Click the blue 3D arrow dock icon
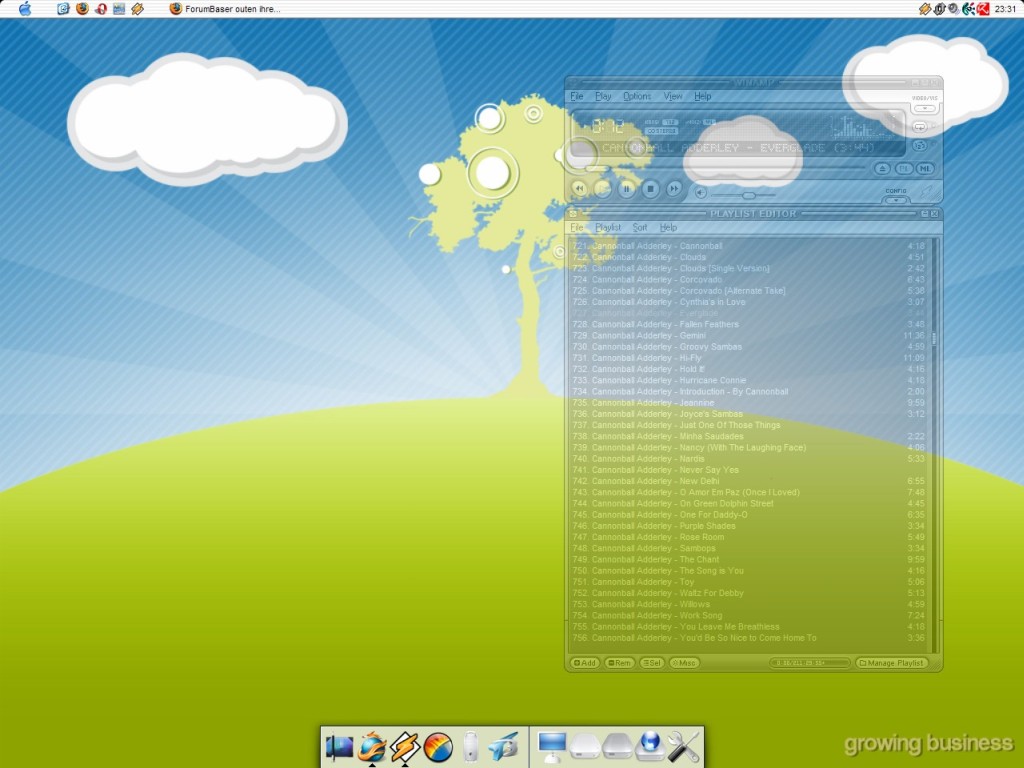Screen dimensions: 1024x768 (x=504, y=746)
